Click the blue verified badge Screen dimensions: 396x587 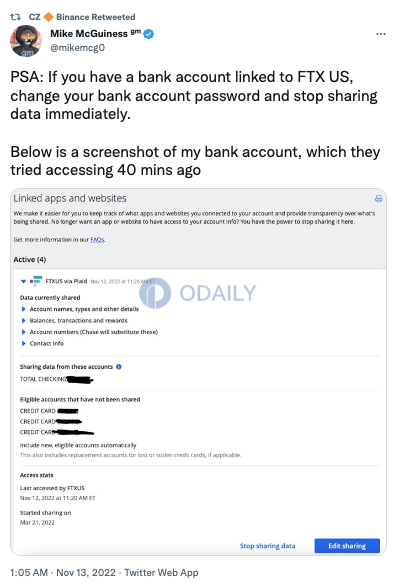click(149, 34)
